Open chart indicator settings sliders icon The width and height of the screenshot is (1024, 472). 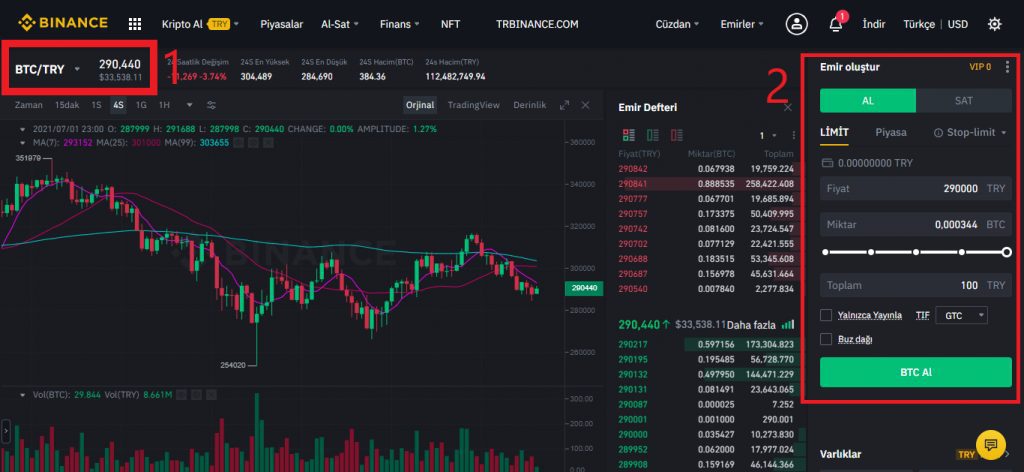click(211, 105)
